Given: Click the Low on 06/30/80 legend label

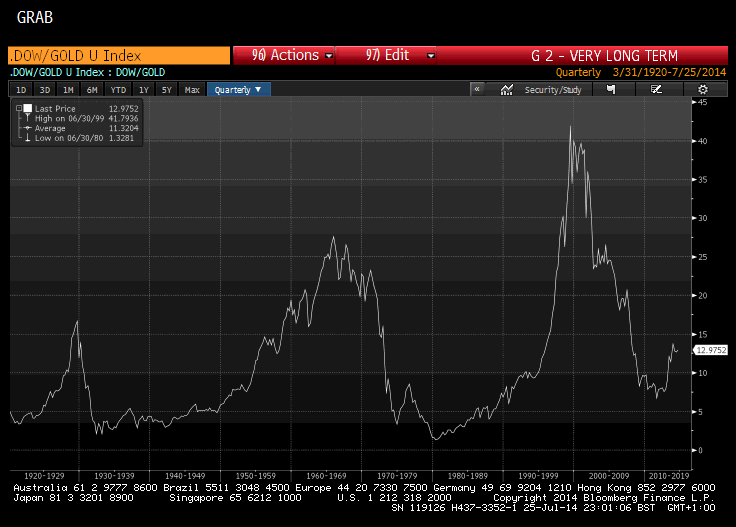Looking at the screenshot, I should pyautogui.click(x=69, y=138).
